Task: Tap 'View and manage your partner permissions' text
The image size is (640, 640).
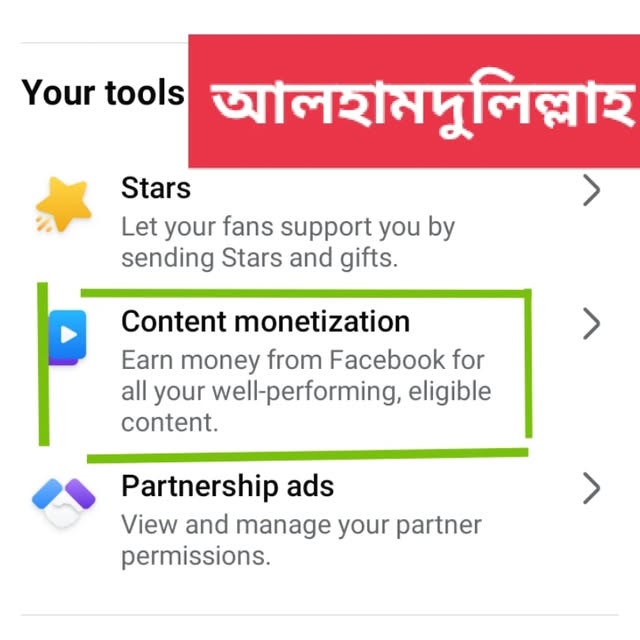Action: (302, 540)
